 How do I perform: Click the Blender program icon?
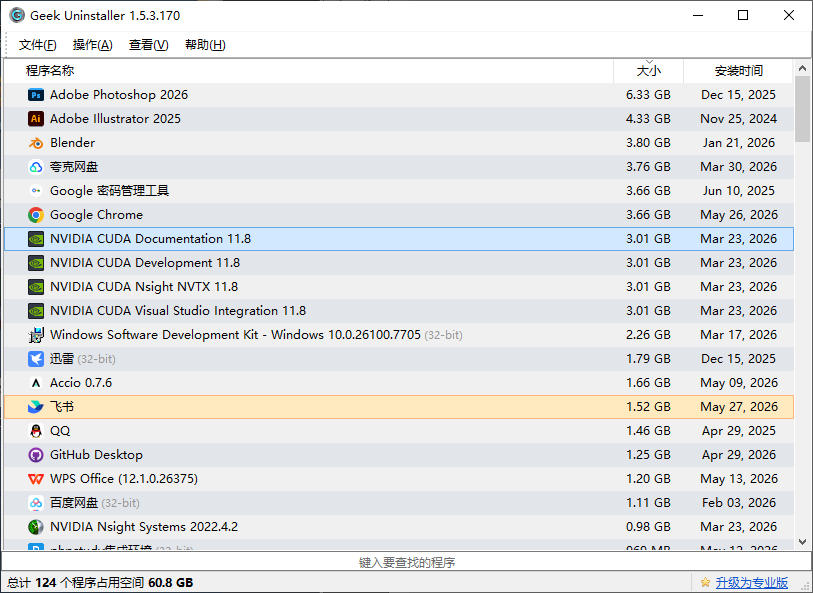[36, 143]
